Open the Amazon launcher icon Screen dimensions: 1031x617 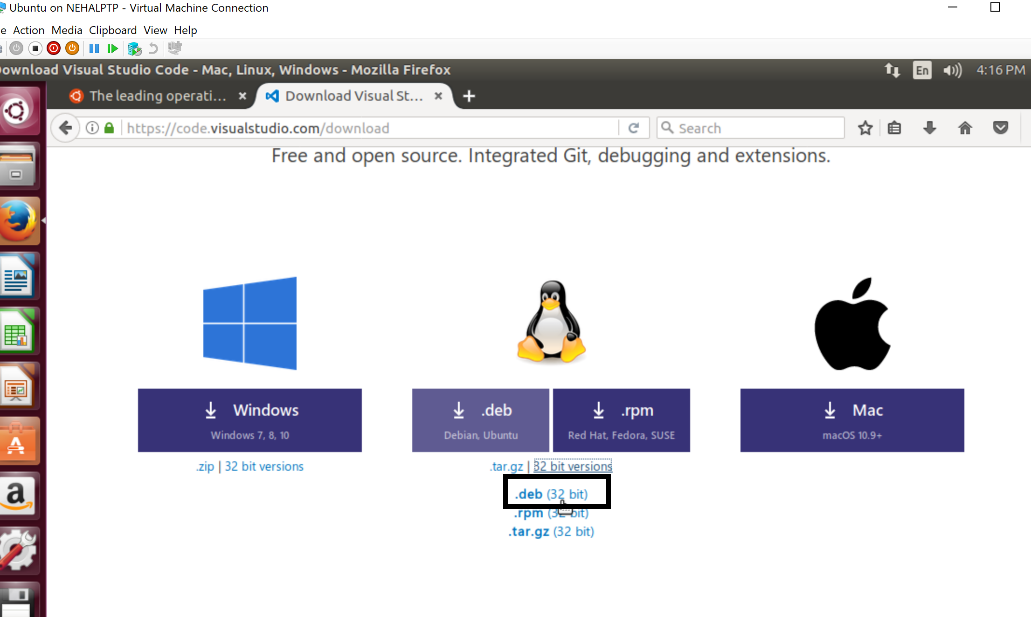(x=19, y=495)
